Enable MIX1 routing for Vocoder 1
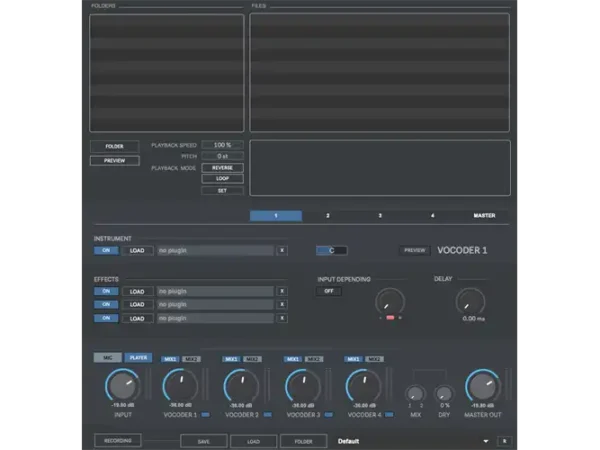 [170, 359]
